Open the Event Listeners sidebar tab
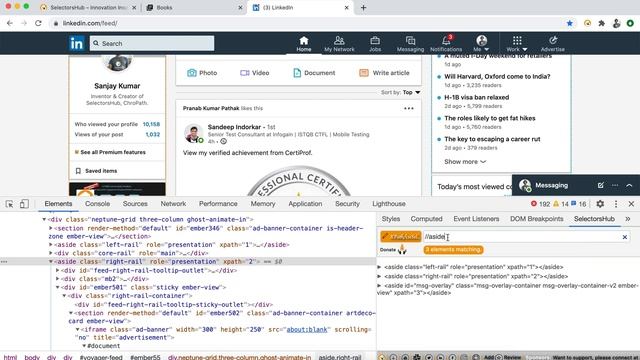The image size is (640, 360). (476, 219)
